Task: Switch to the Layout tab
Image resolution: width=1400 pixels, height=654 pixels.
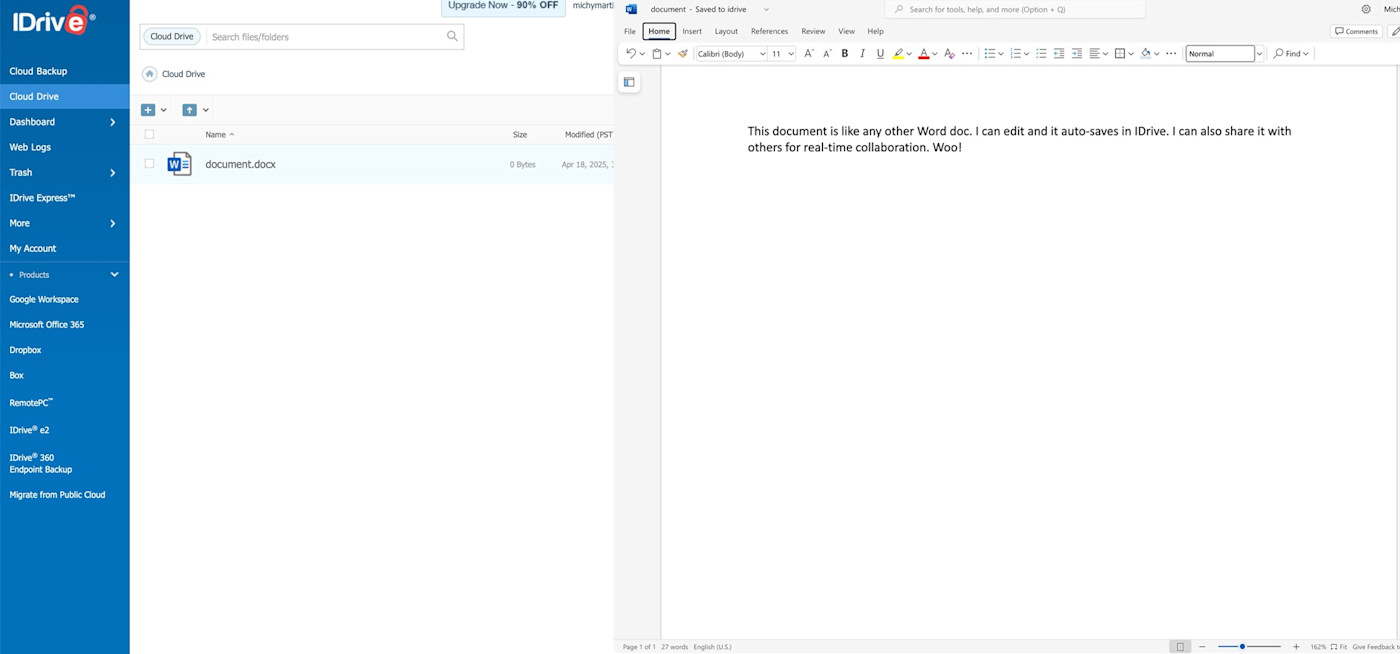Action: [x=726, y=31]
